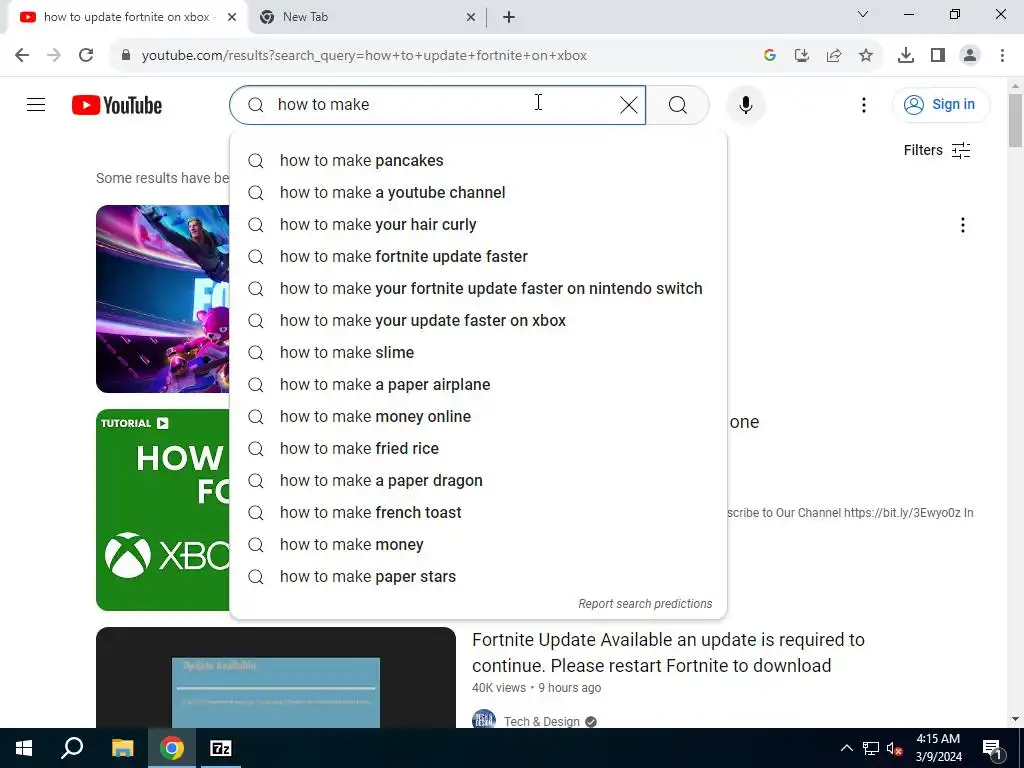Open search Filters
Viewport: 1024px width, 768px height.
pyautogui.click(x=937, y=150)
